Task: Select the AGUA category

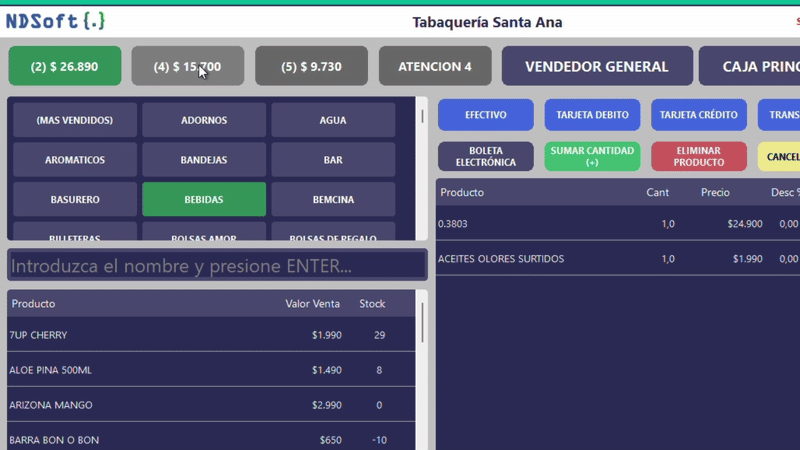Action: (x=333, y=120)
